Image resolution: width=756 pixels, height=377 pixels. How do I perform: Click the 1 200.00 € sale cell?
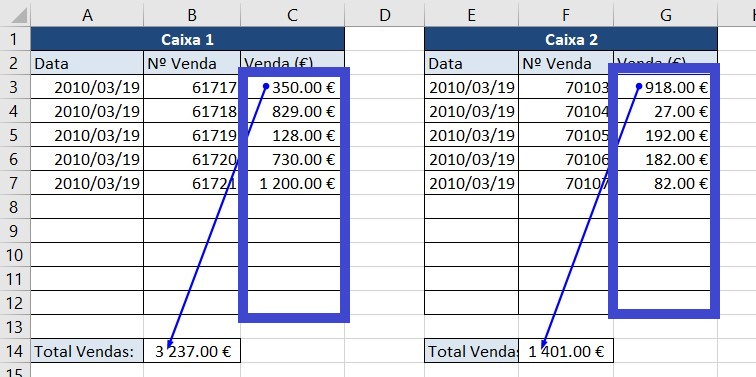292,183
